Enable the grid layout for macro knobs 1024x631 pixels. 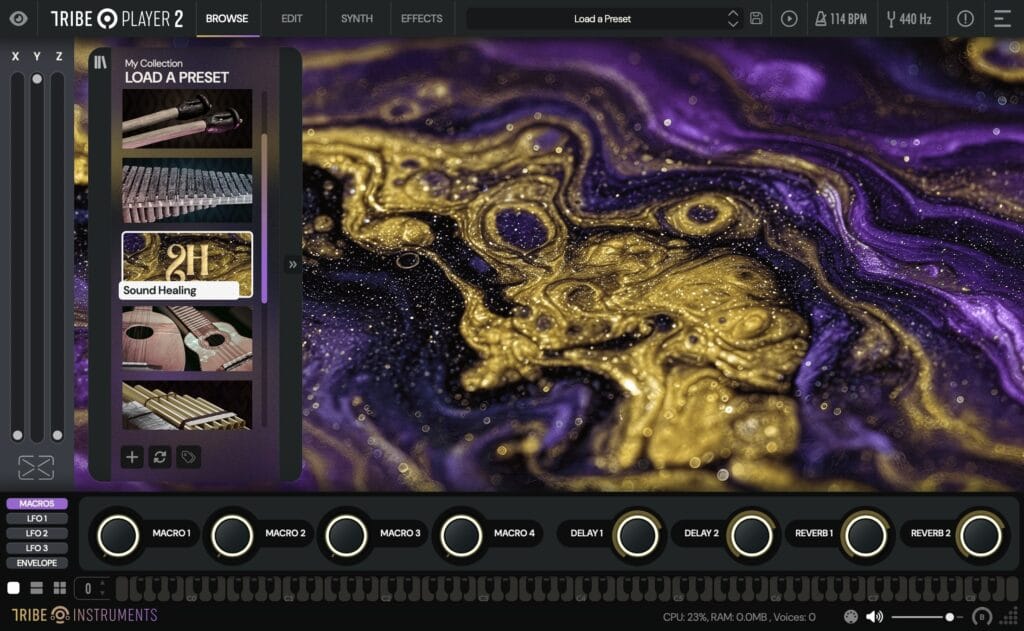[59, 587]
